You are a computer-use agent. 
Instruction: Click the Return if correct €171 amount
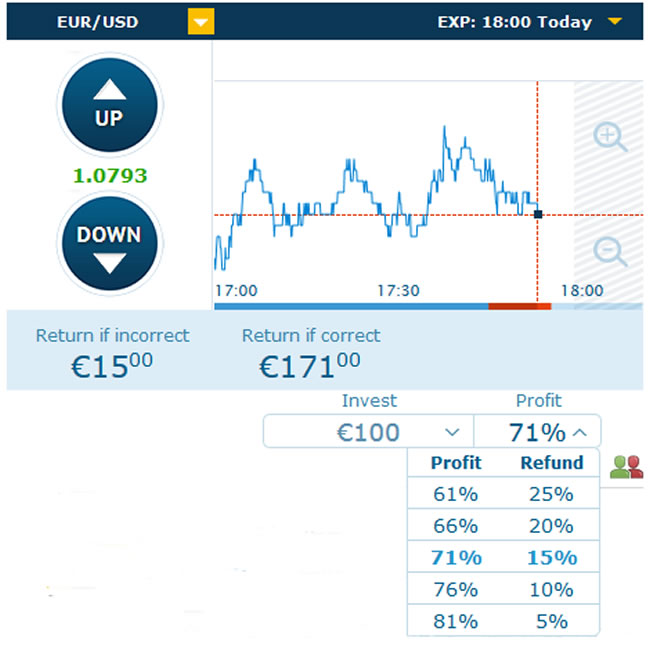point(309,366)
